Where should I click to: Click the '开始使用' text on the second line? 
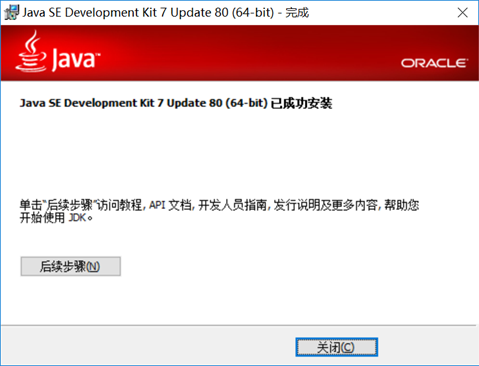(42, 218)
